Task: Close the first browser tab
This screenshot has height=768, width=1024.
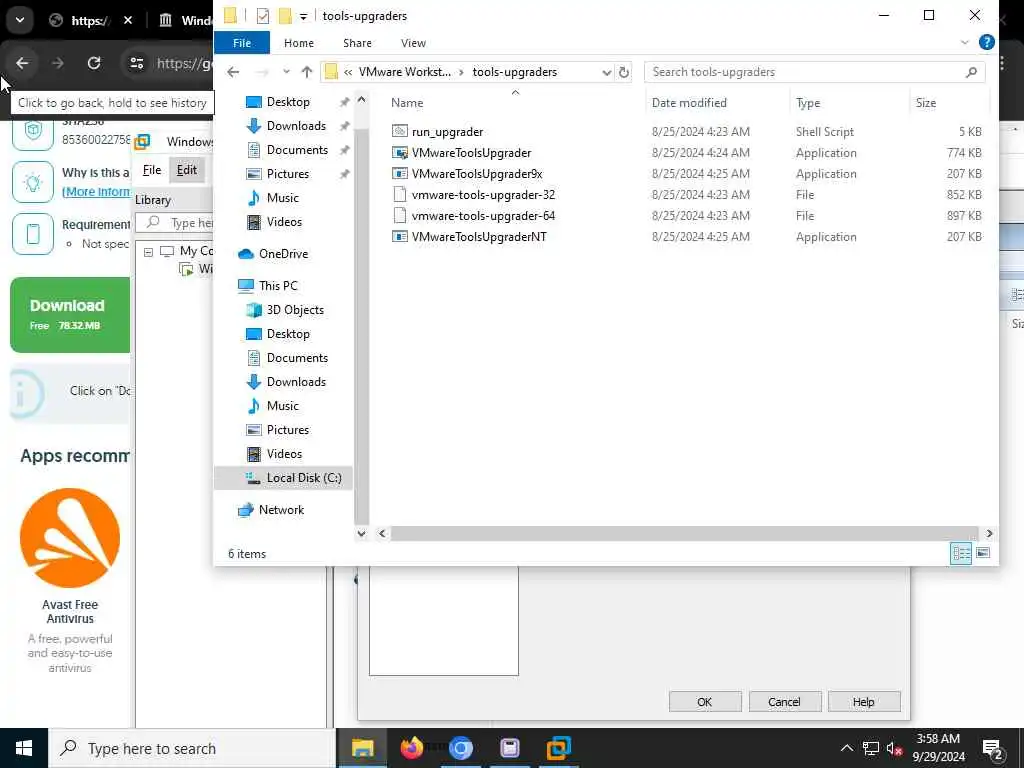Action: (x=128, y=20)
